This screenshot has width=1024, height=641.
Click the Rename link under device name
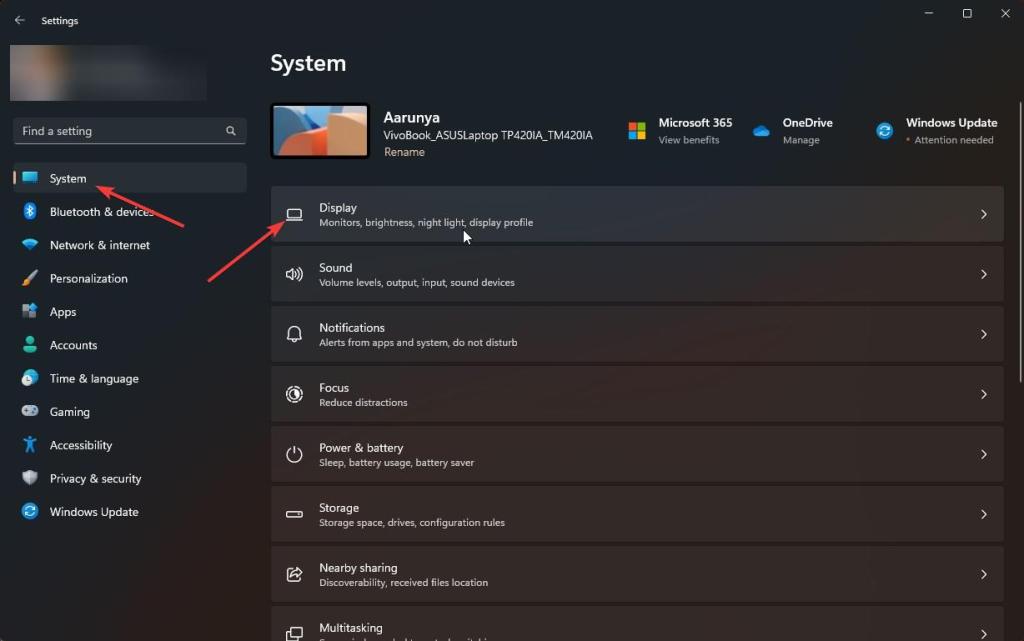(x=404, y=152)
